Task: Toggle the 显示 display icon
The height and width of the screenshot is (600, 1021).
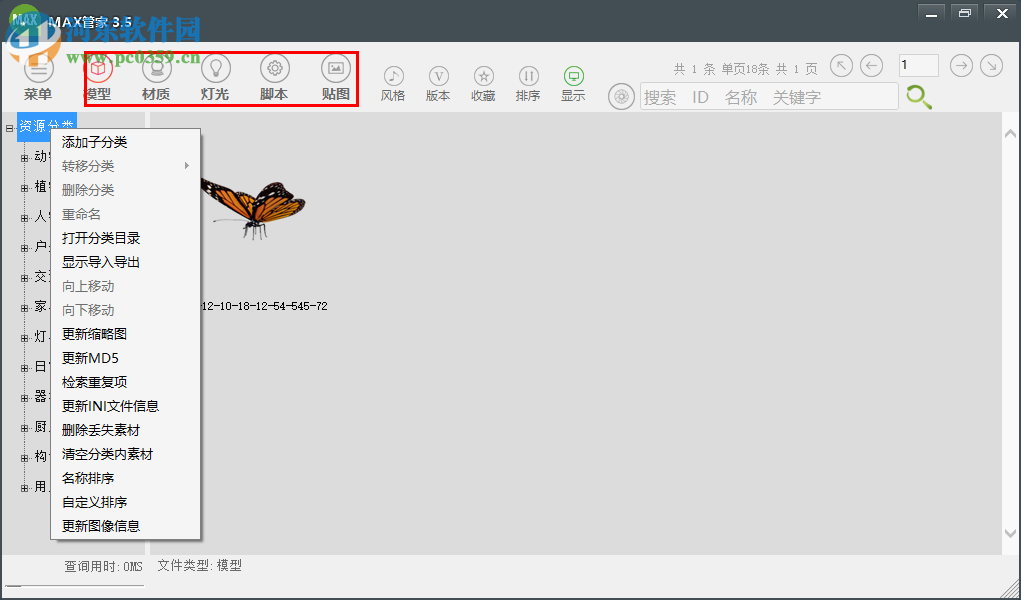Action: click(574, 76)
